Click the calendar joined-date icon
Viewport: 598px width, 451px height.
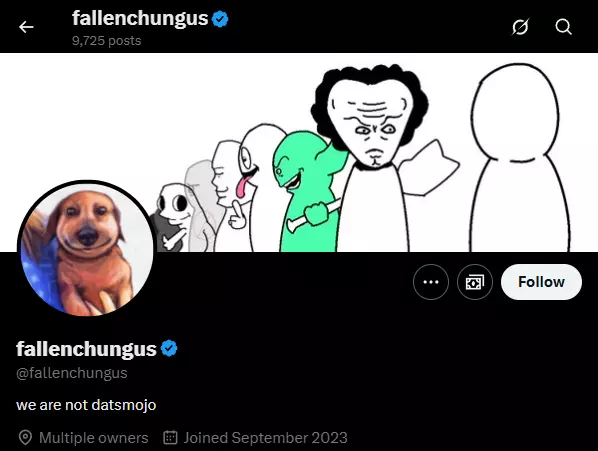point(170,437)
